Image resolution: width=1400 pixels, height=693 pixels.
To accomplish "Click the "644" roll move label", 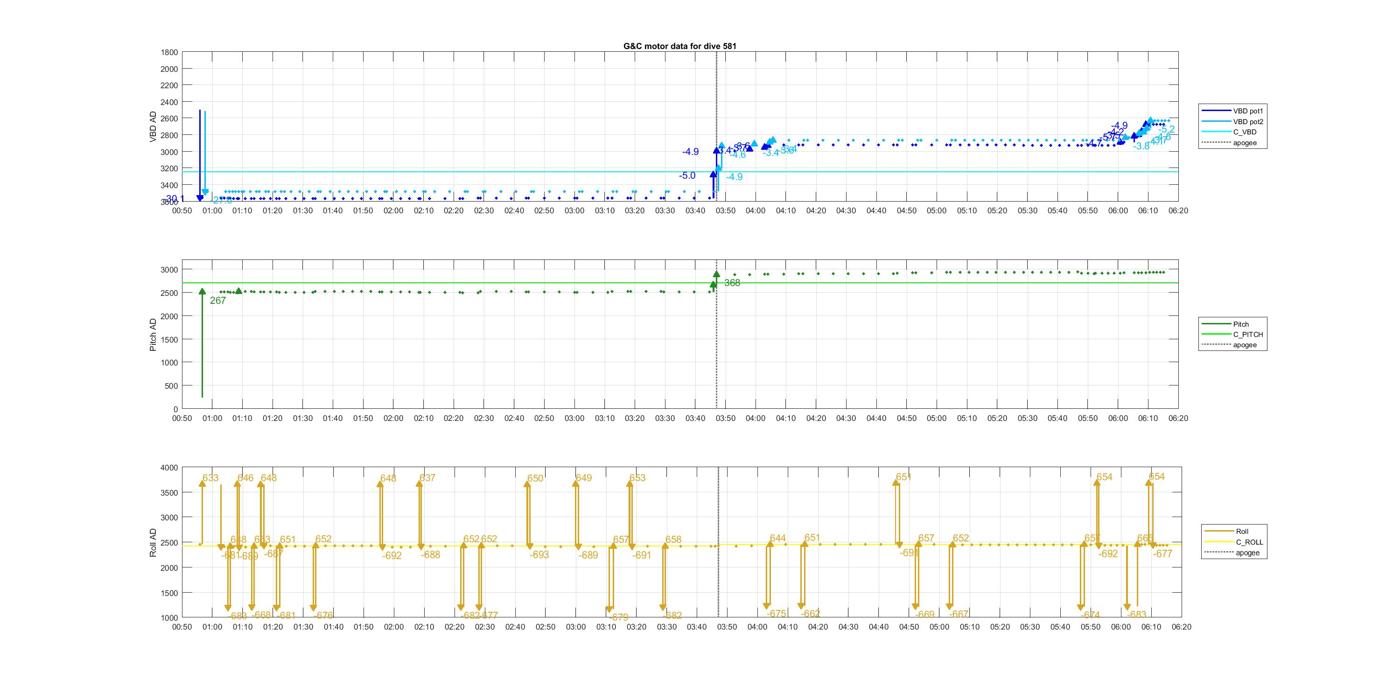I will 778,538.
